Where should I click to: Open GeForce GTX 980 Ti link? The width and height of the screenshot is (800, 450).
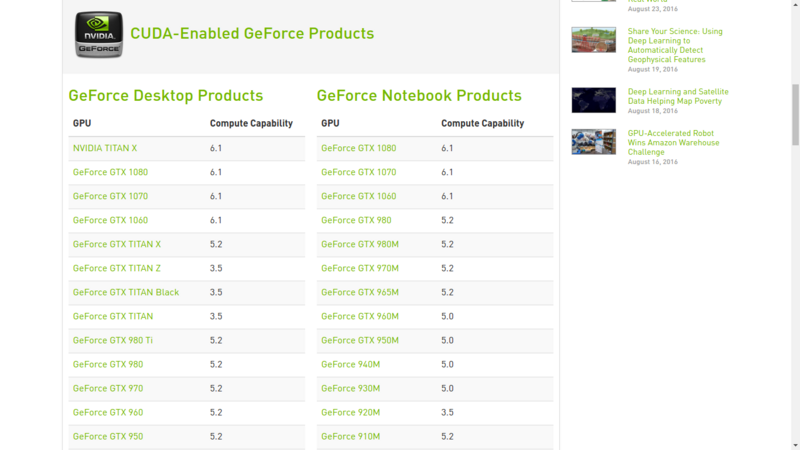[x=113, y=340]
